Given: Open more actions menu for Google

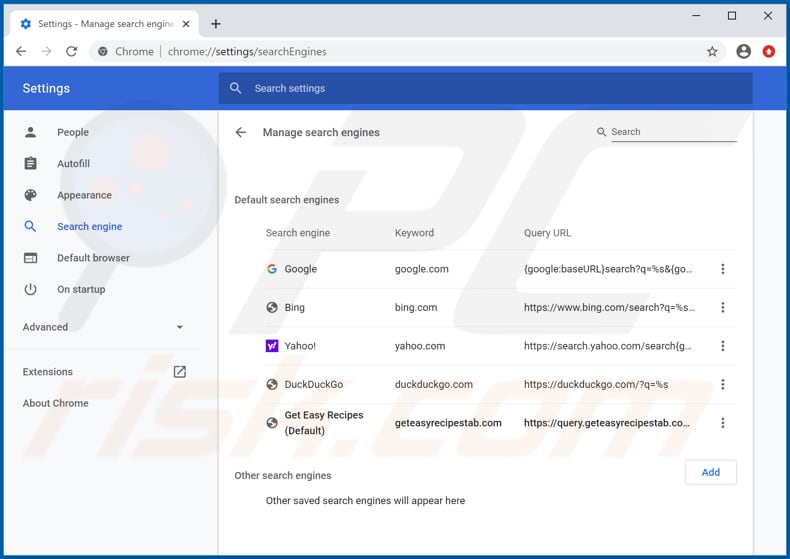Looking at the screenshot, I should point(722,269).
